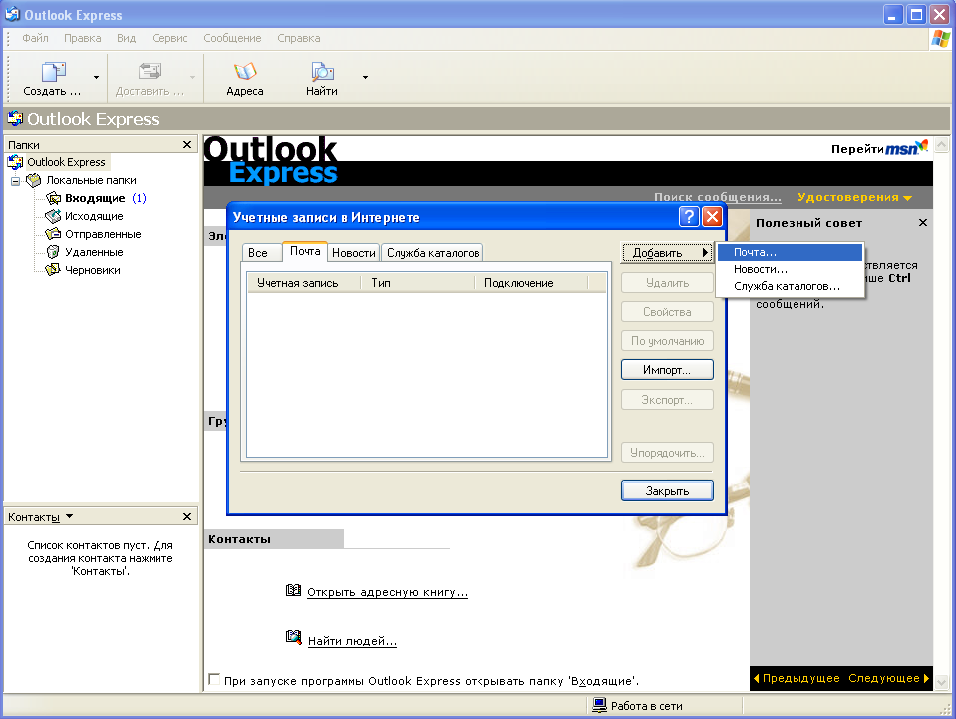Viewport: 956px width, 719px height.
Task: Open the Найти людей link
Action: pos(352,641)
